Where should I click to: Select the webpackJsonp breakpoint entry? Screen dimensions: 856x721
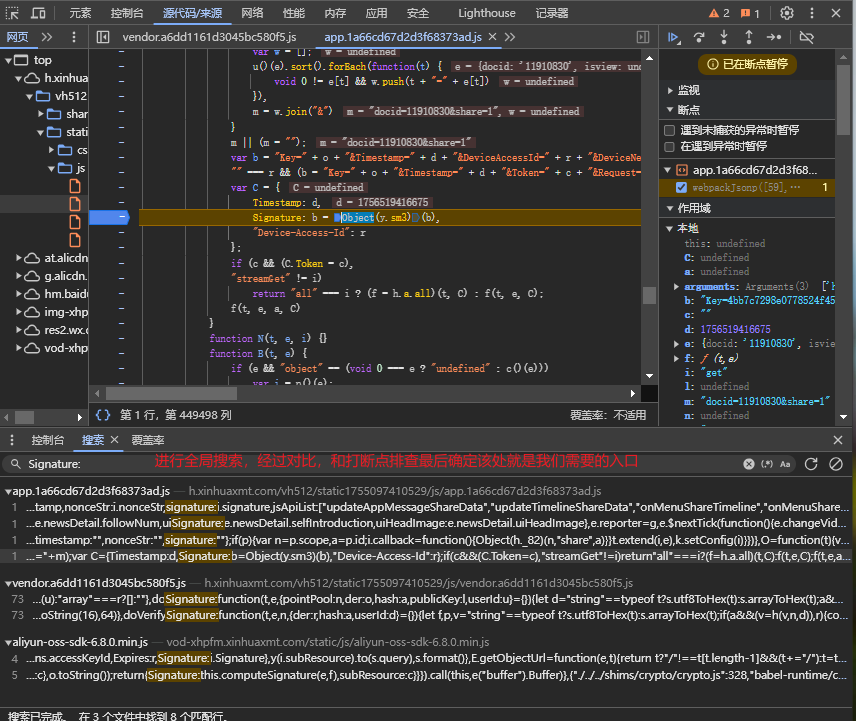pyautogui.click(x=747, y=187)
